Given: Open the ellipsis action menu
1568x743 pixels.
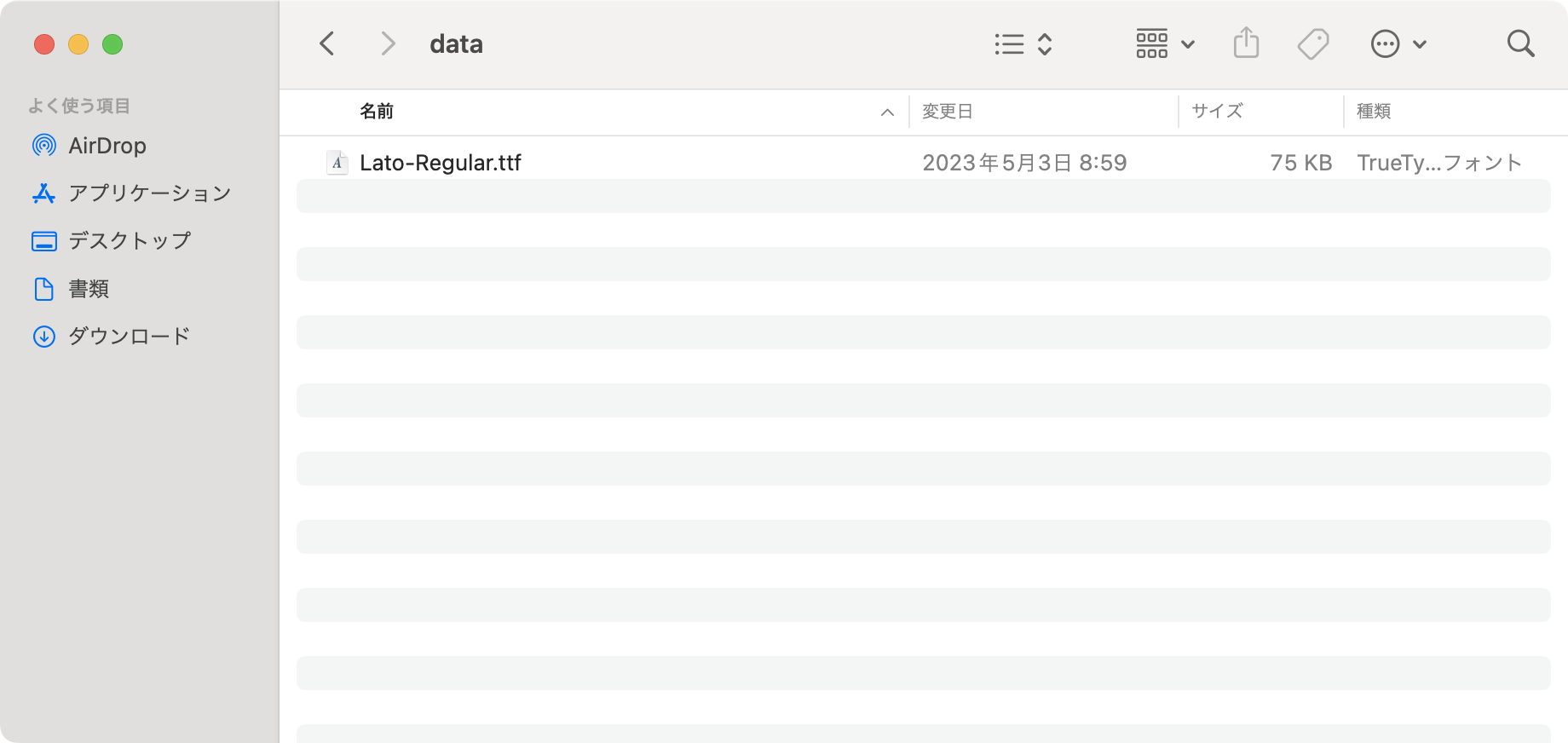Looking at the screenshot, I should click(1398, 43).
